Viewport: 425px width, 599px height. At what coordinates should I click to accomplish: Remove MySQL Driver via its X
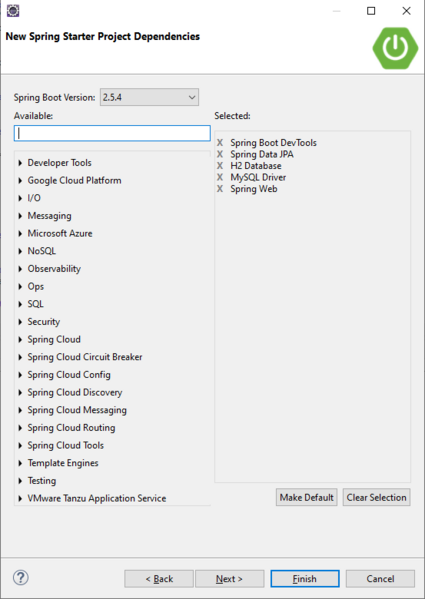coord(220,177)
